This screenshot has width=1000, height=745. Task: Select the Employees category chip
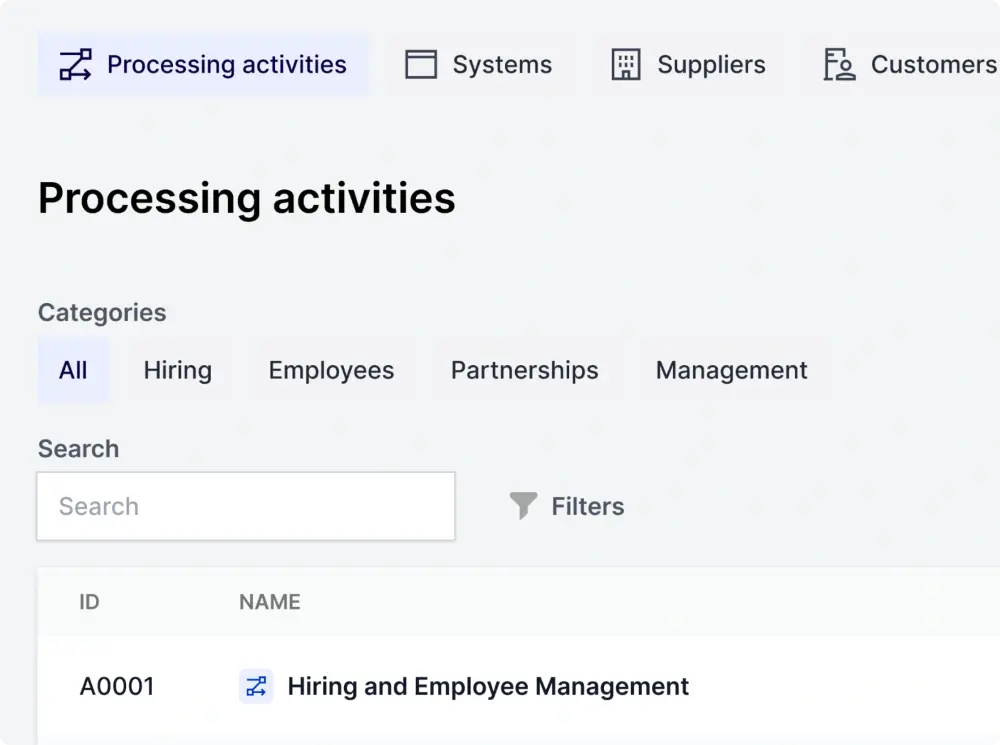[331, 370]
